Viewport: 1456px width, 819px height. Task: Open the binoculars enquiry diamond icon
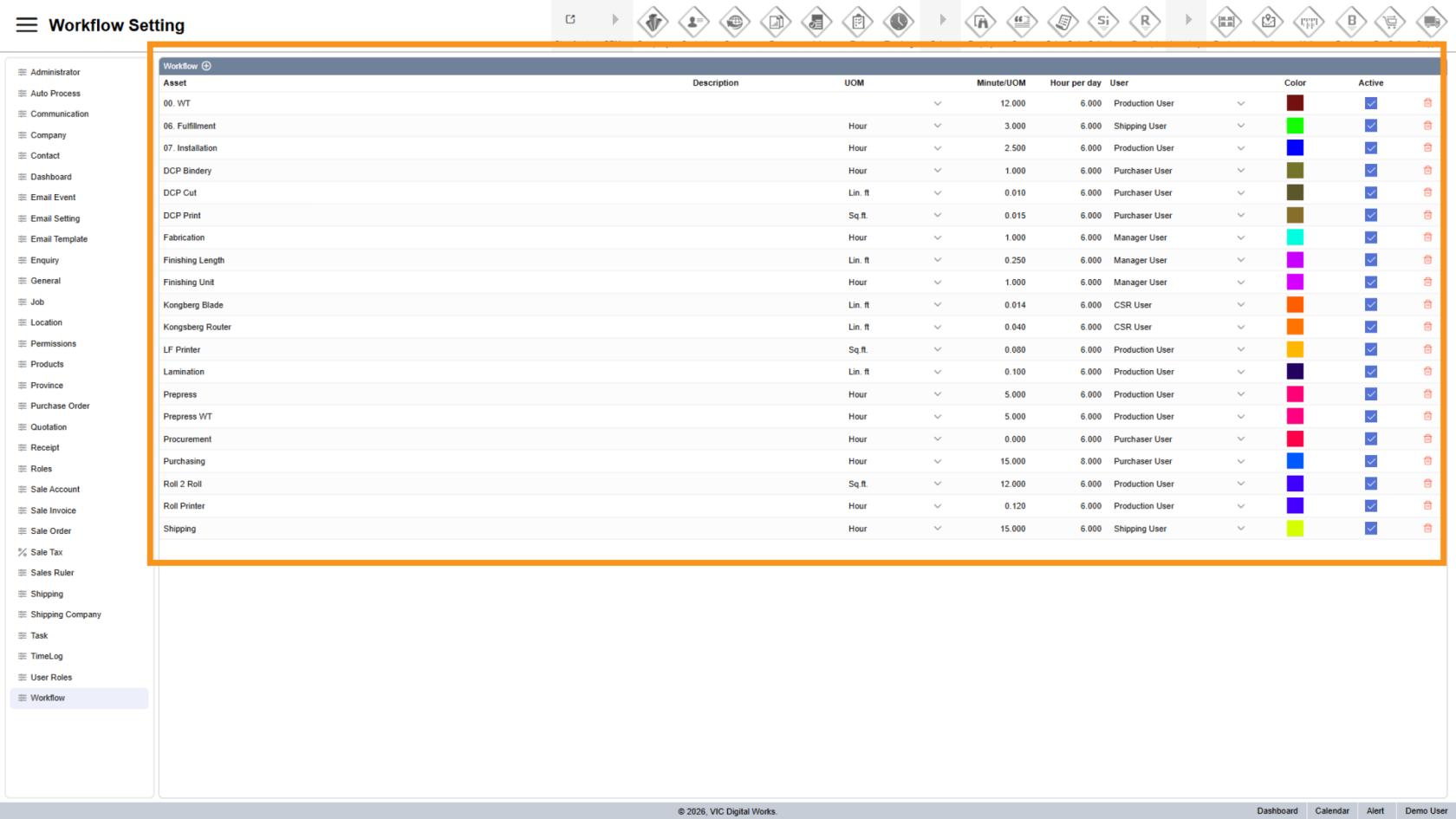(981, 22)
